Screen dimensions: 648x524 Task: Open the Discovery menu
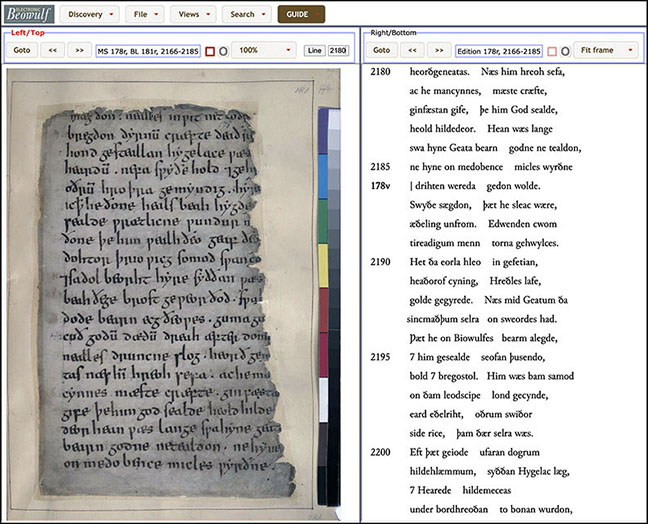tap(90, 14)
